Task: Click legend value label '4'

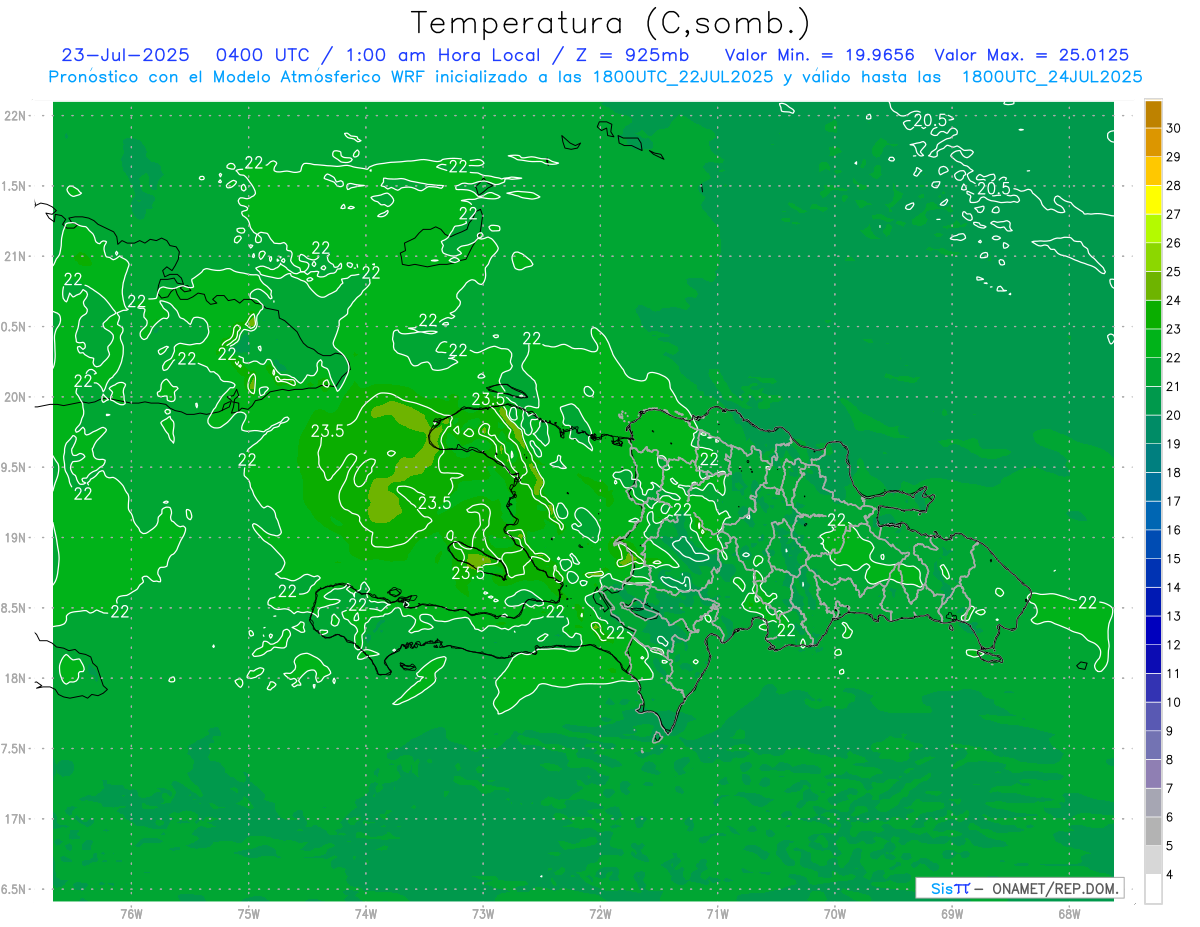Action: point(1172,874)
